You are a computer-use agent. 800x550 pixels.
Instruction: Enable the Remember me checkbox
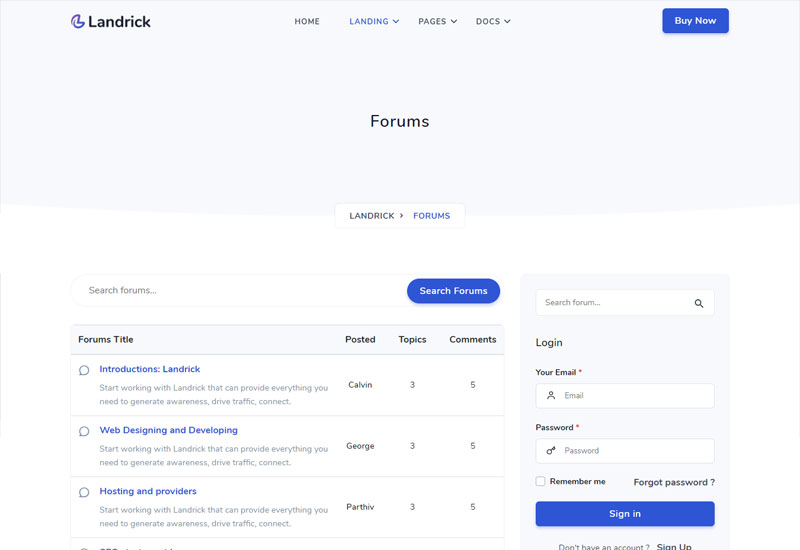(541, 482)
